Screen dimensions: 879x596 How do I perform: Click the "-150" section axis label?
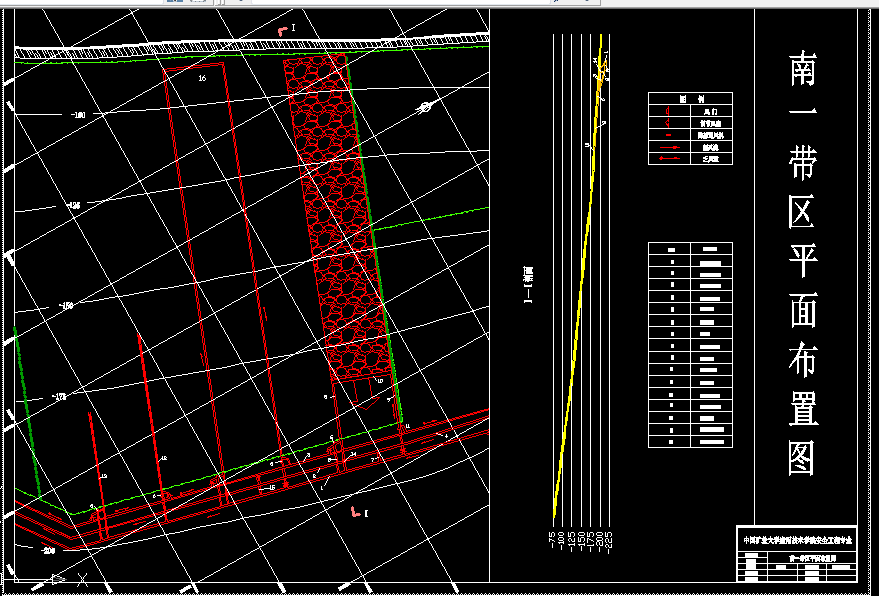581,542
